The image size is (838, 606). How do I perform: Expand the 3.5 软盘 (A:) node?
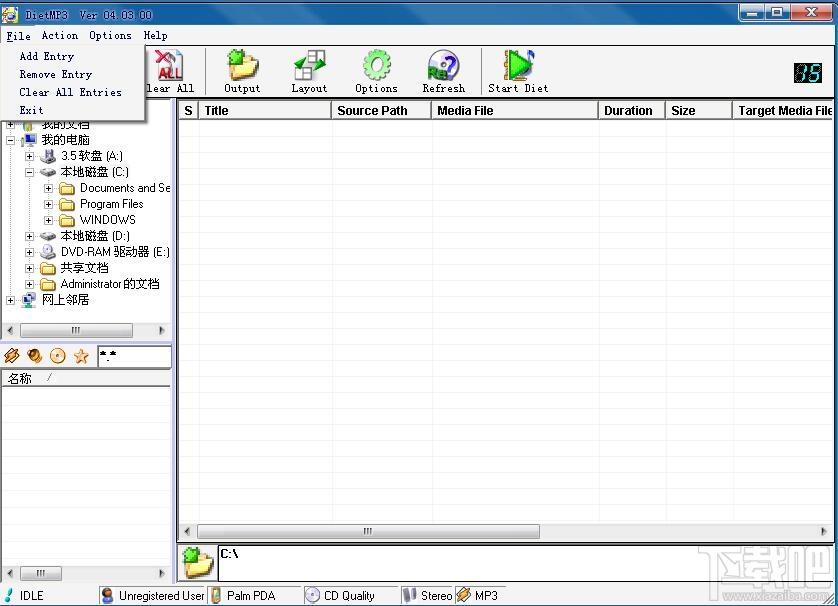coord(29,157)
